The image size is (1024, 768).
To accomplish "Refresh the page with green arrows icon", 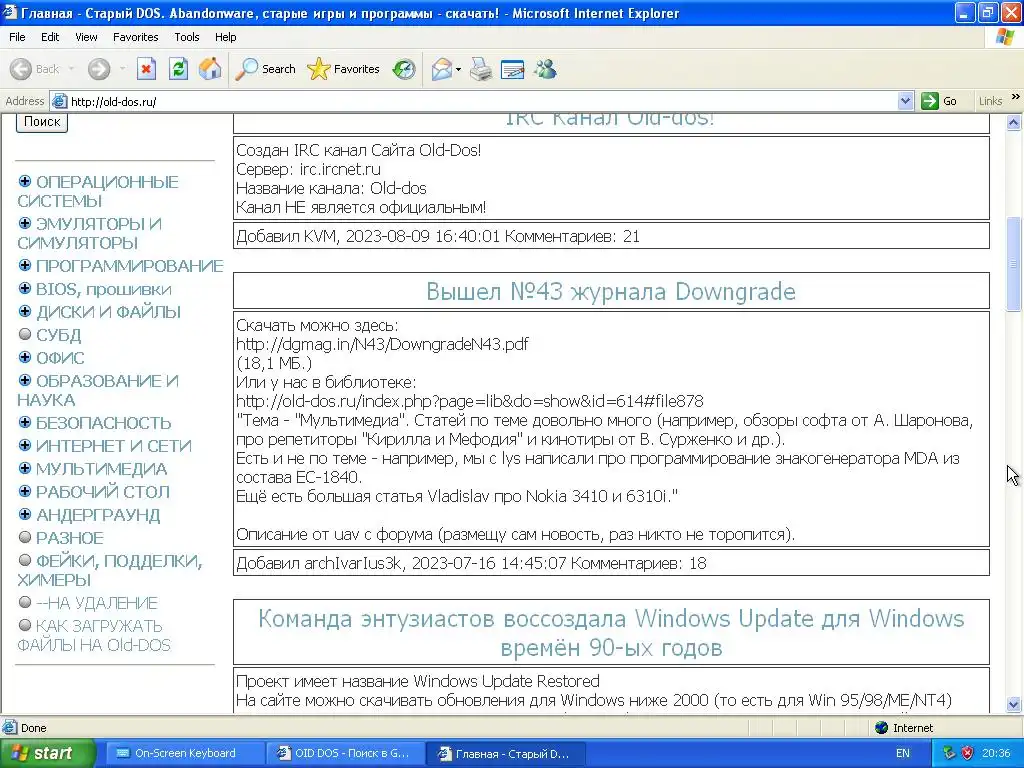I will (x=178, y=69).
